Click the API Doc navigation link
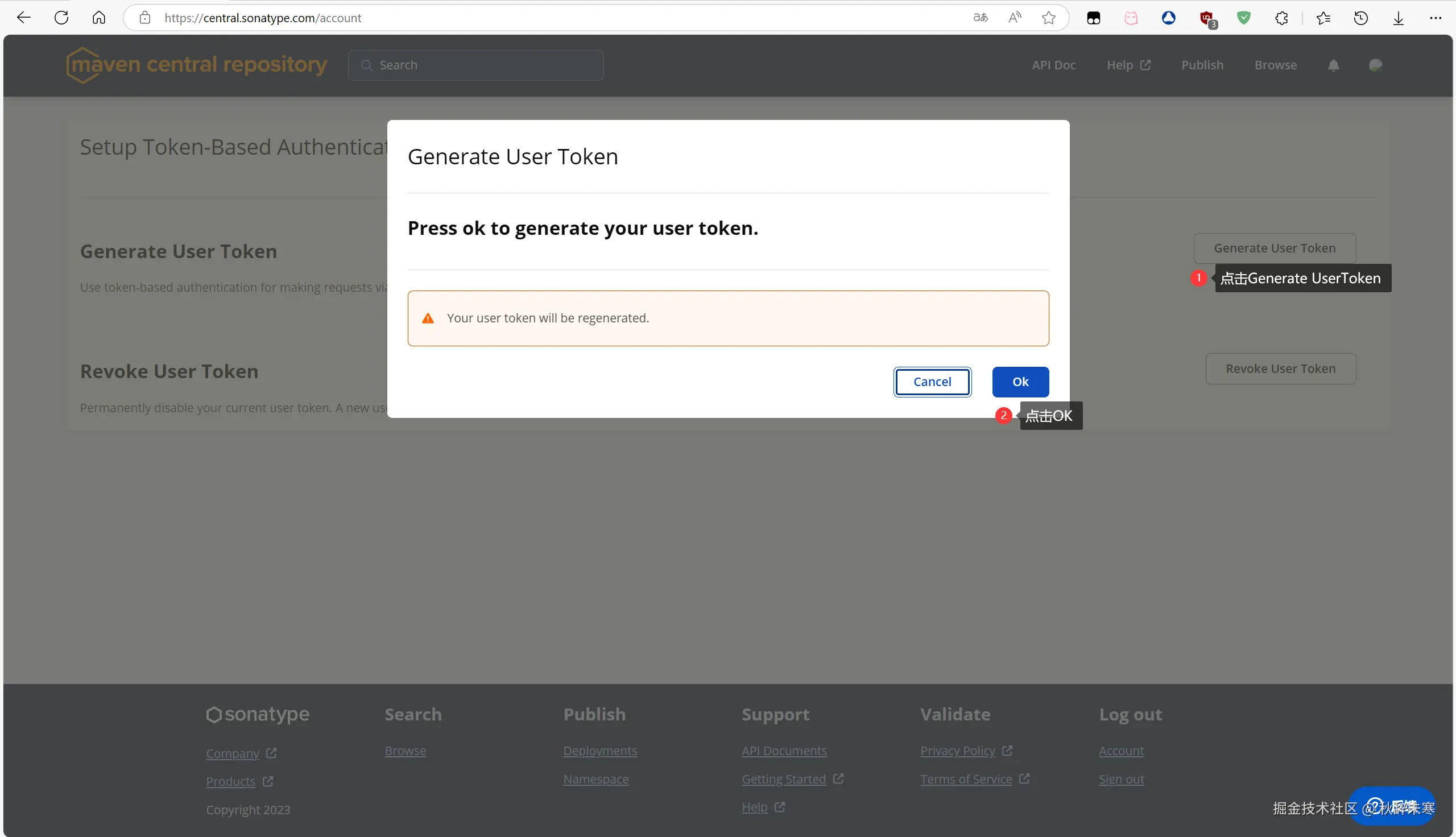 coord(1053,65)
